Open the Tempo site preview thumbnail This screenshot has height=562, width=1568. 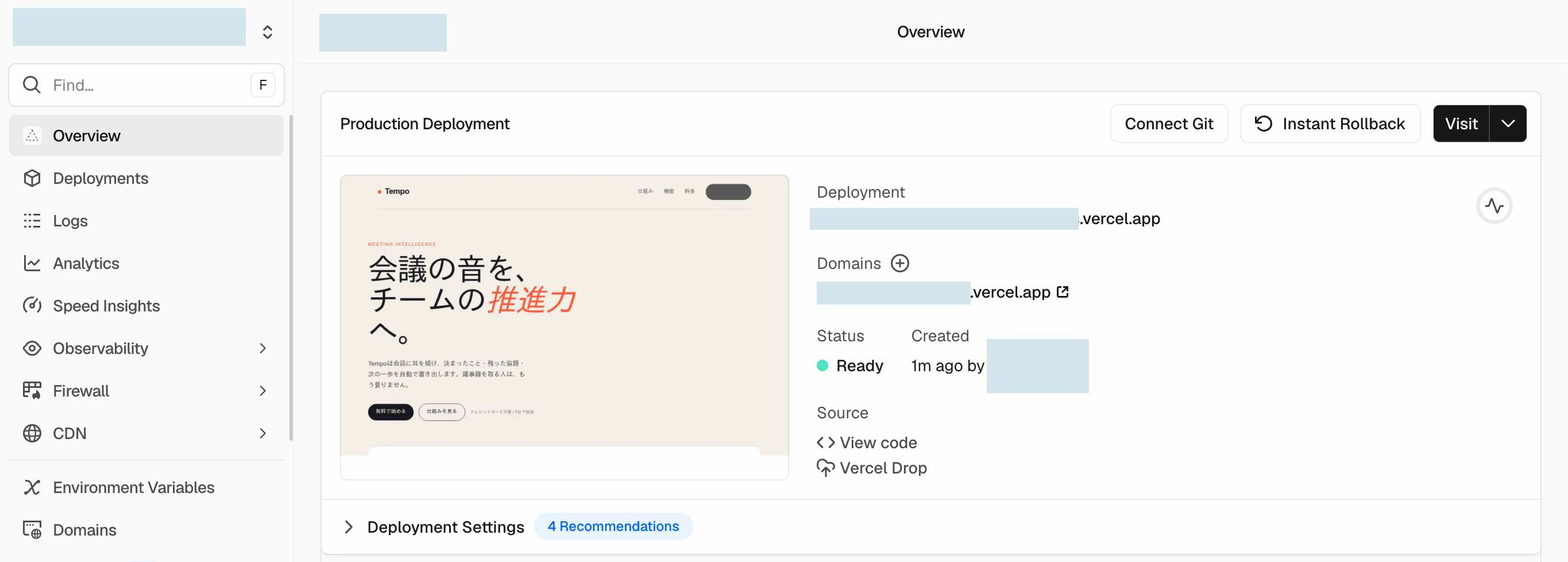(564, 327)
